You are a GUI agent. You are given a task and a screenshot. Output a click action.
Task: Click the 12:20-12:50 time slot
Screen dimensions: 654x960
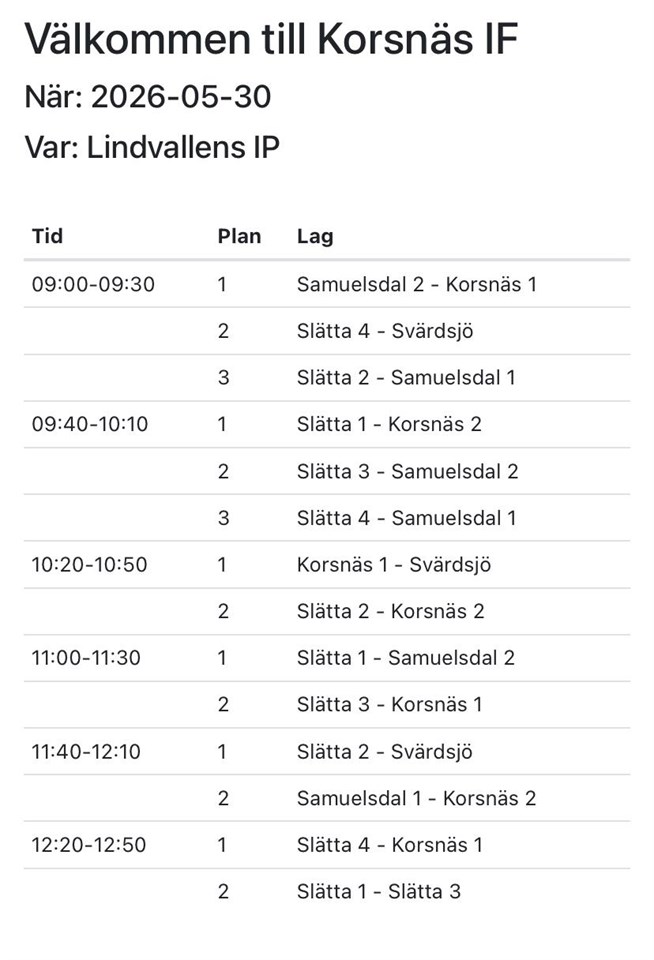coord(89,845)
